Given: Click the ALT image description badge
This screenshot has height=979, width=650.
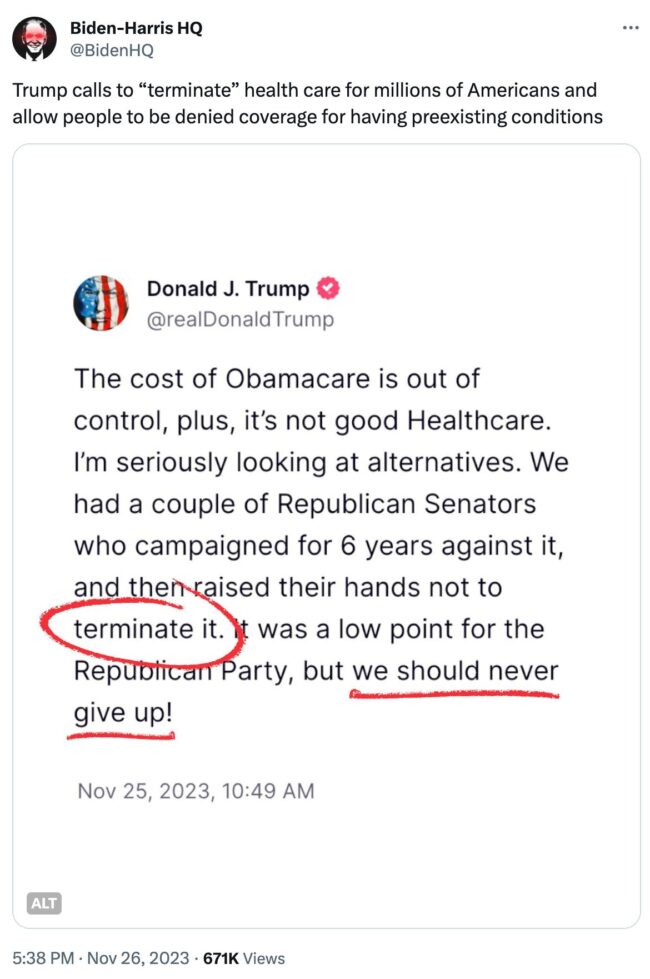Looking at the screenshot, I should coord(44,903).
